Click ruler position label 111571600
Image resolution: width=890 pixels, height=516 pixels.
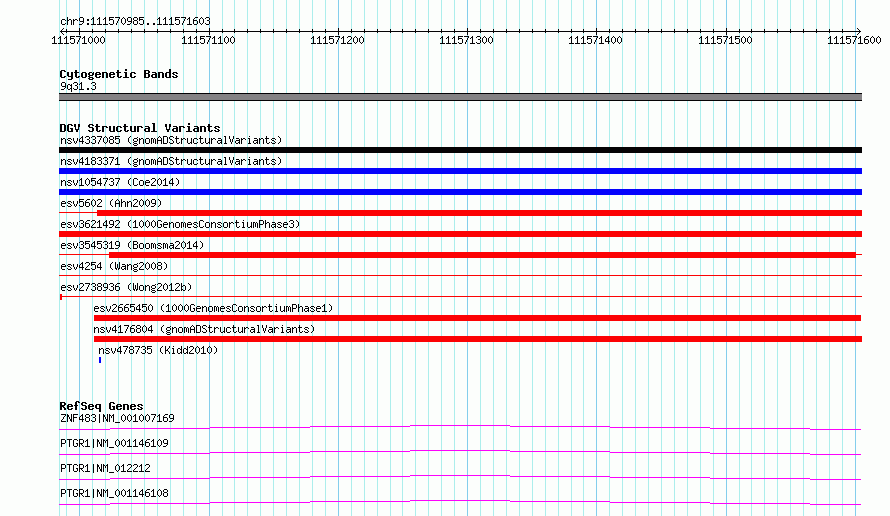(x=854, y=40)
